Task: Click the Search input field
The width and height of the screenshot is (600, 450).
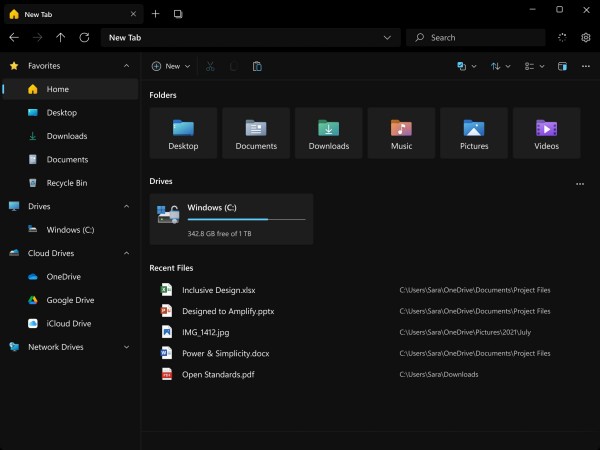Action: coord(476,38)
